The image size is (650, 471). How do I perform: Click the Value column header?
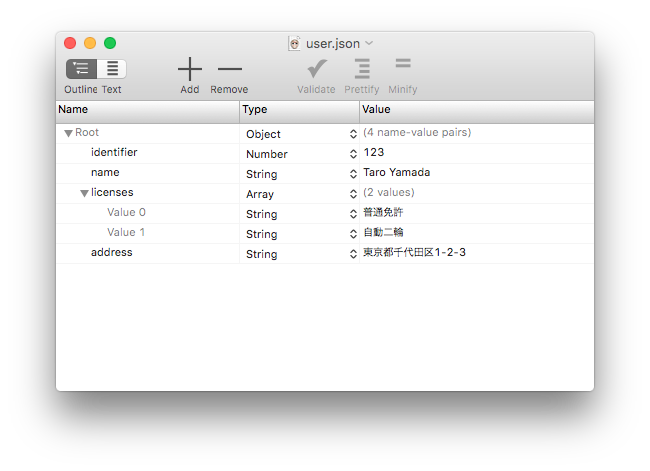[x=475, y=110]
